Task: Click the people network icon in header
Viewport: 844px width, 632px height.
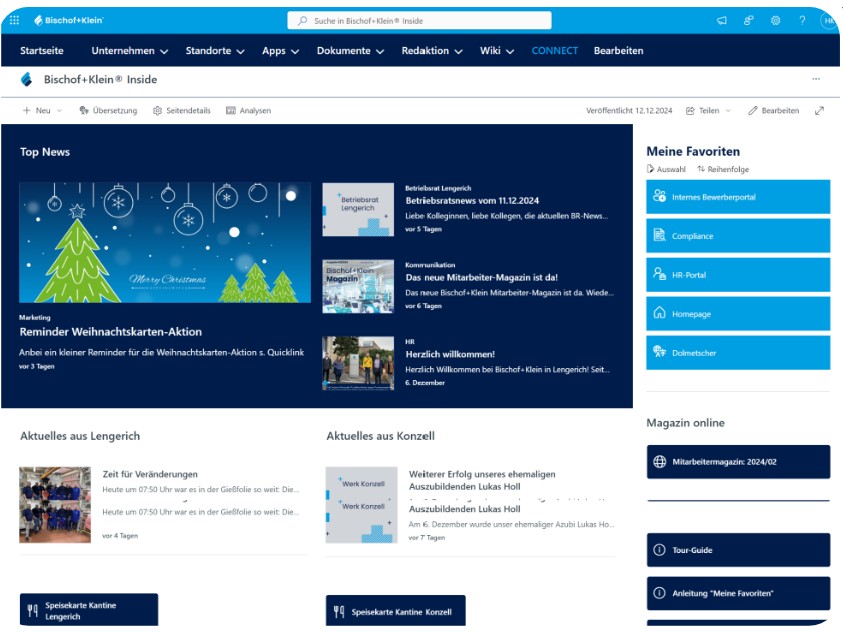Action: pyautogui.click(x=749, y=20)
